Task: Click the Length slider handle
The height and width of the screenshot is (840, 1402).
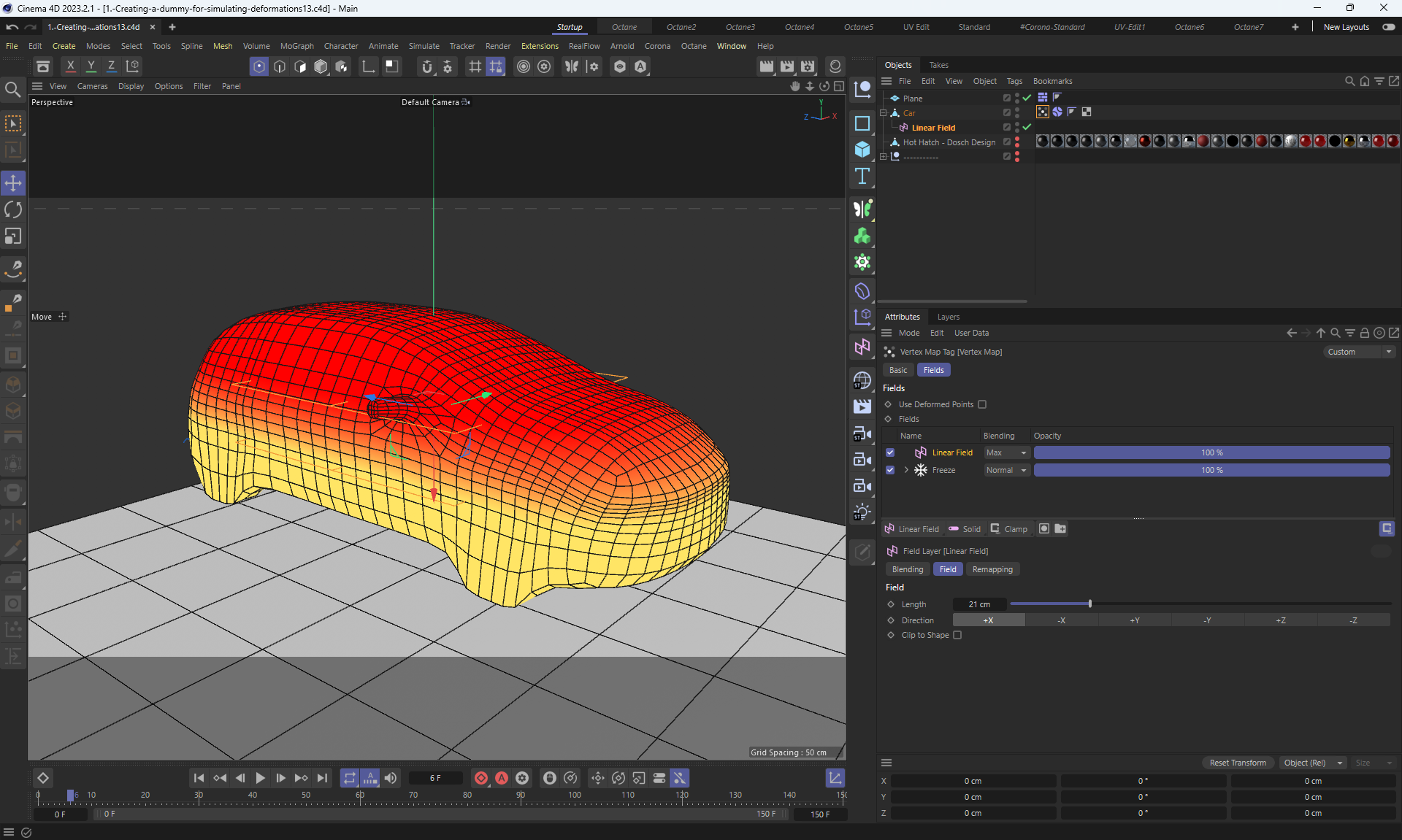Action: [1089, 604]
